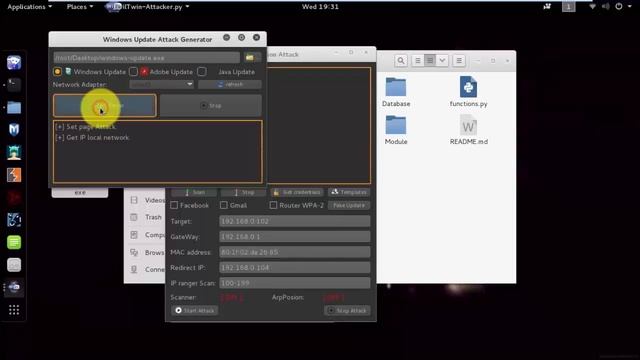Open the Module folder
The image size is (640, 360).
[396, 130]
